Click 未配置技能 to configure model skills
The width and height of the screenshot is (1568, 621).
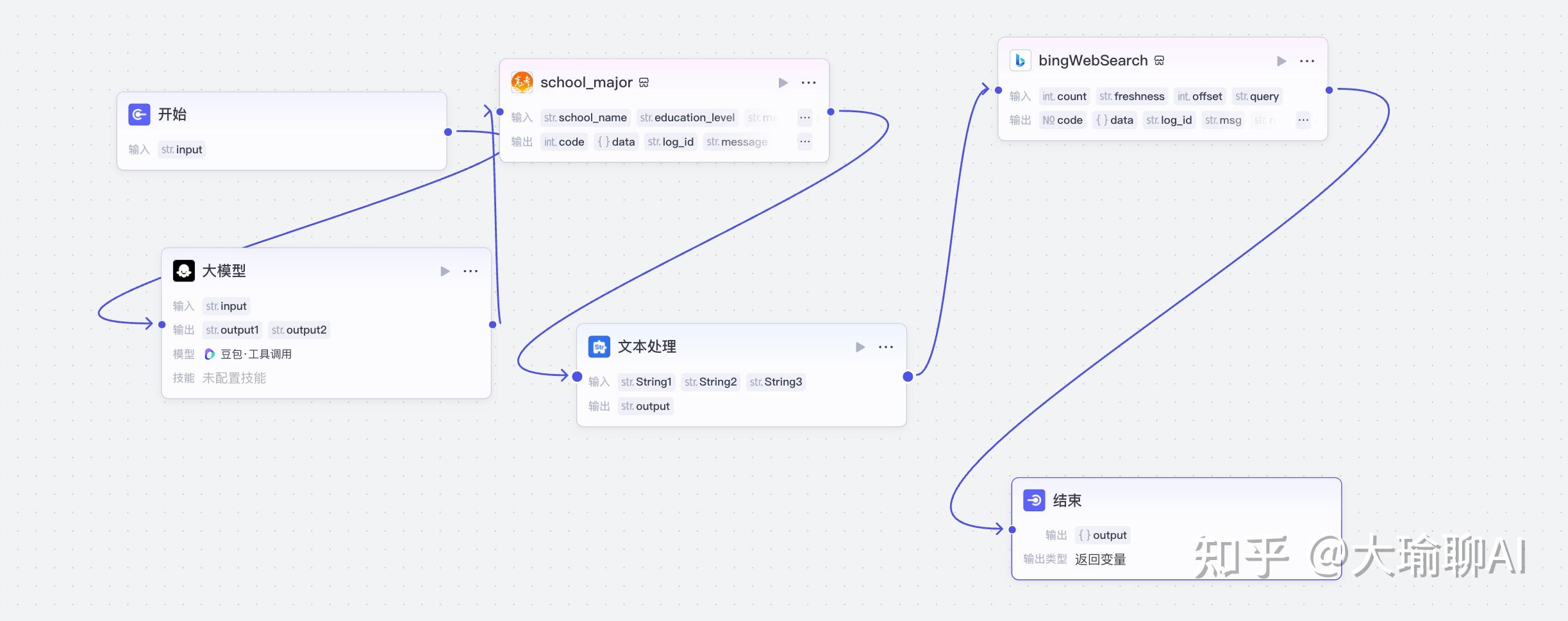(235, 377)
